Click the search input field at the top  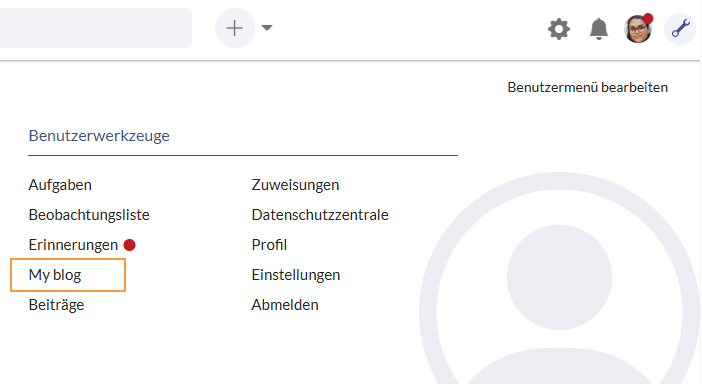[x=96, y=28]
